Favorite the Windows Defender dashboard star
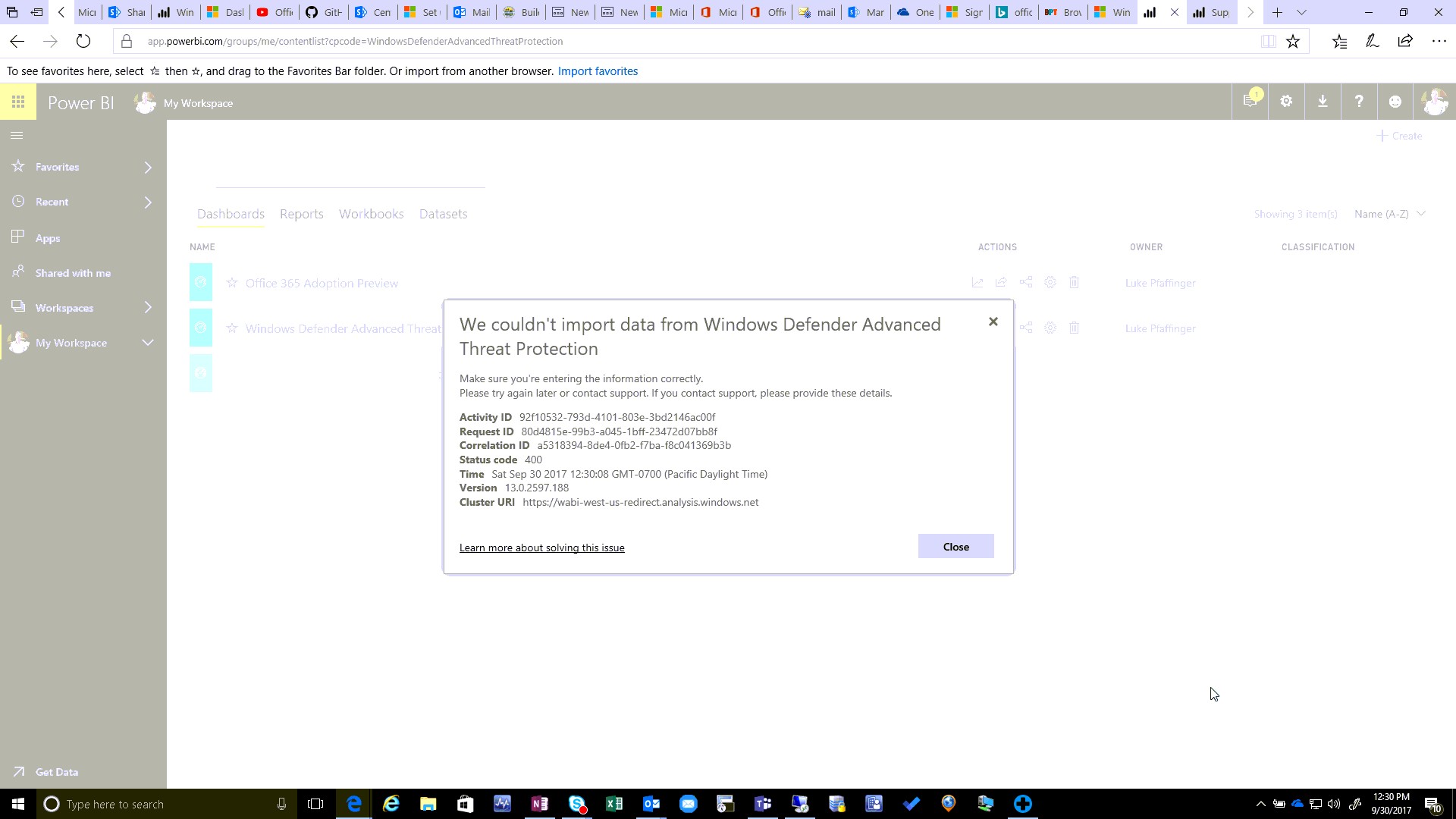The height and width of the screenshot is (819, 1456). coord(232,328)
